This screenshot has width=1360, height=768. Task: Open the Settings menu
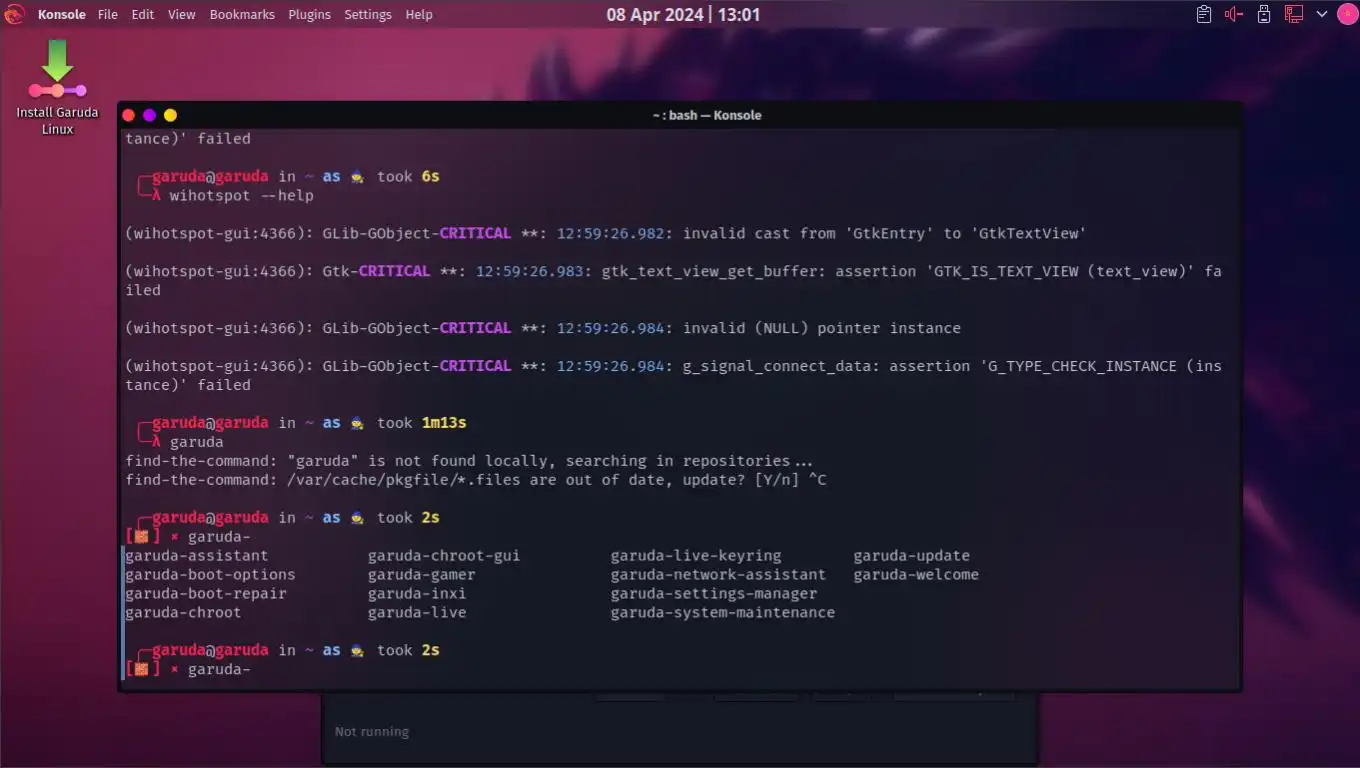pos(368,14)
